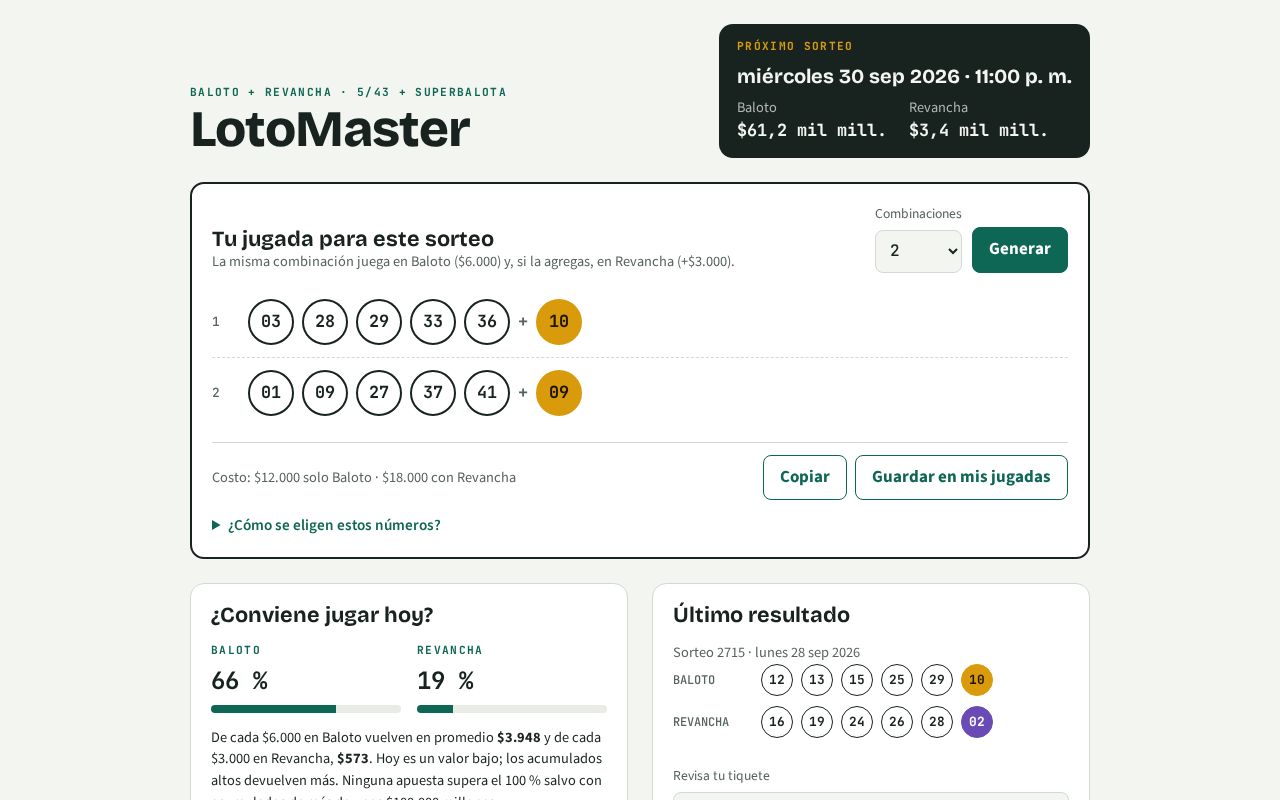The image size is (1280, 800).
Task: Click the 'Tu jugada para este sorteo' heading
Action: (353, 239)
